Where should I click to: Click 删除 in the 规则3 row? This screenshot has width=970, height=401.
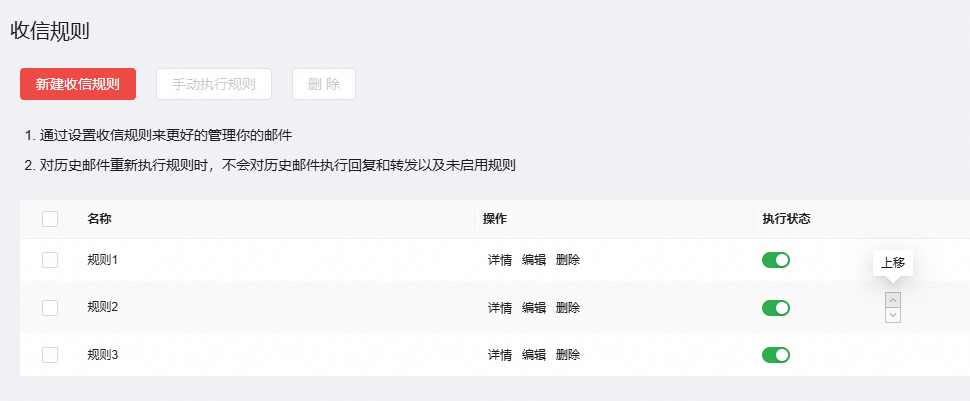point(568,354)
